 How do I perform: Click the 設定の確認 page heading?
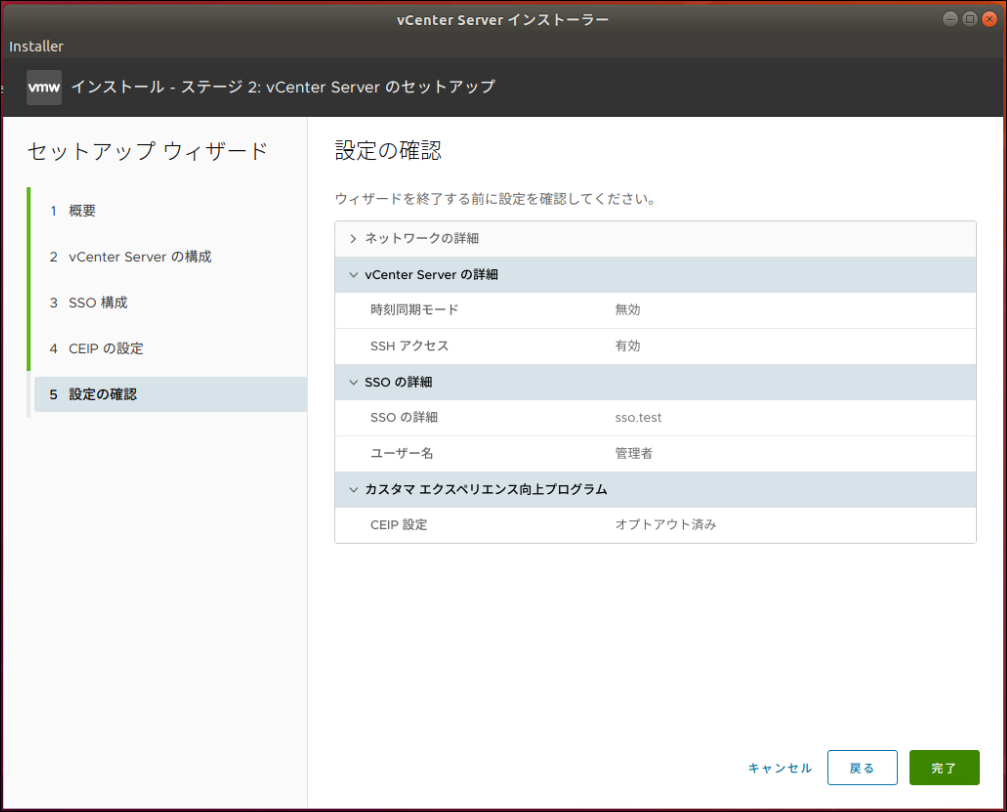(388, 151)
